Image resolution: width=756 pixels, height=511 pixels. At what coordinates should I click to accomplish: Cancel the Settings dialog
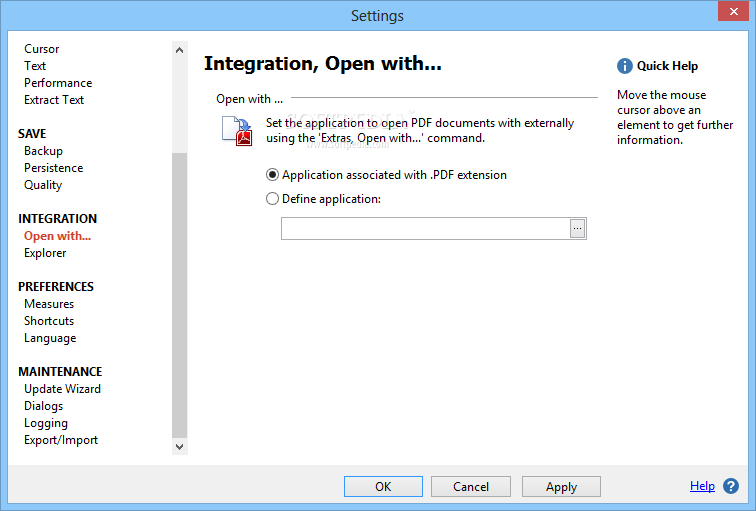pyautogui.click(x=471, y=487)
